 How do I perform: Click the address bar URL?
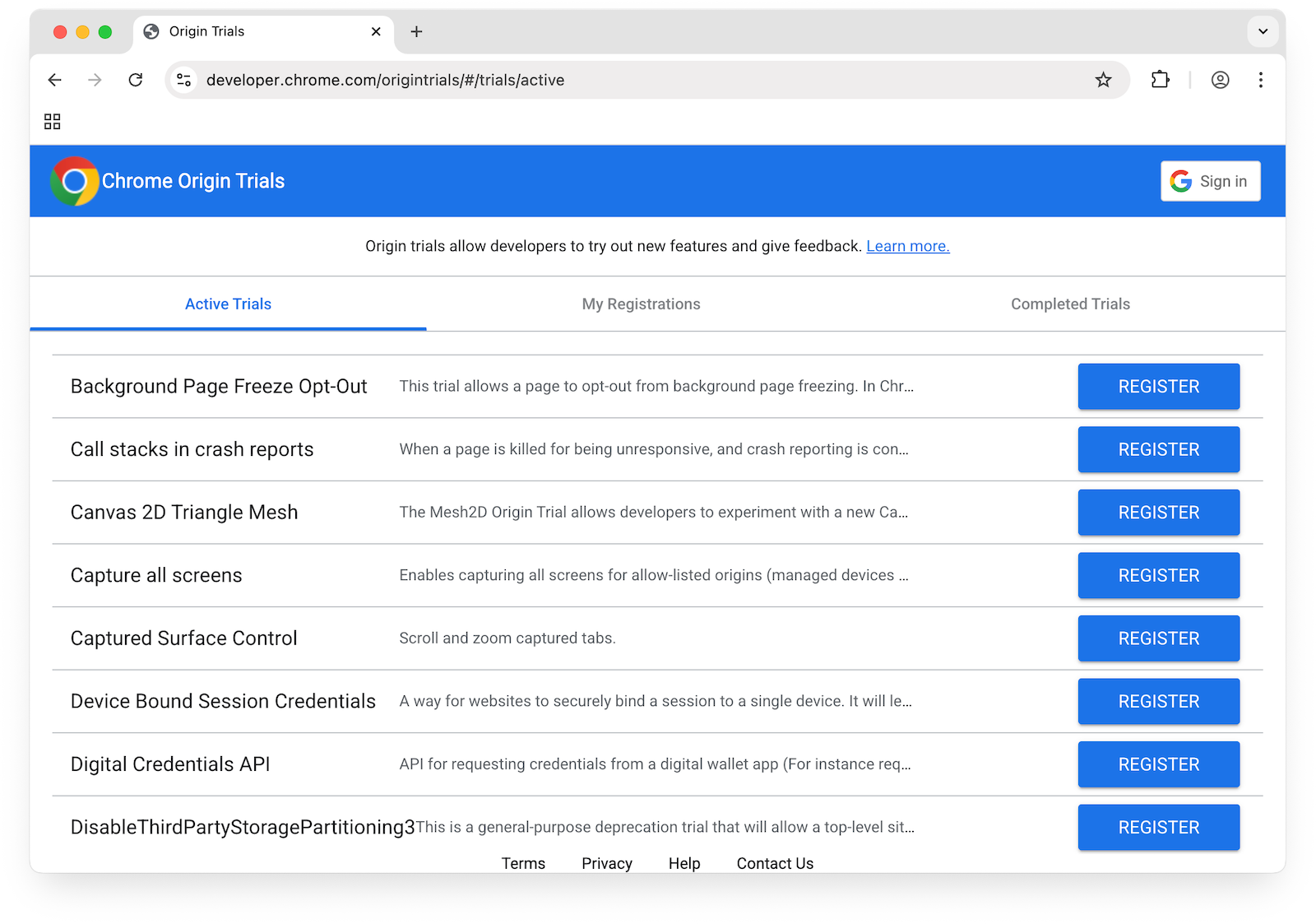385,80
